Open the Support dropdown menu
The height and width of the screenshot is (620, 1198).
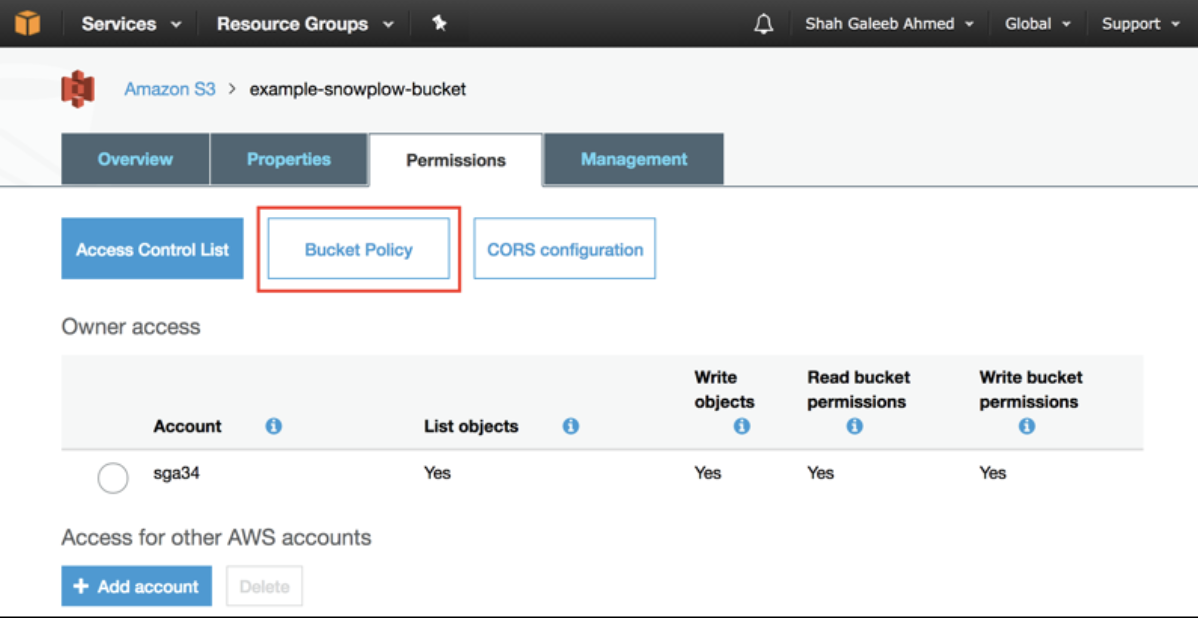click(1141, 24)
